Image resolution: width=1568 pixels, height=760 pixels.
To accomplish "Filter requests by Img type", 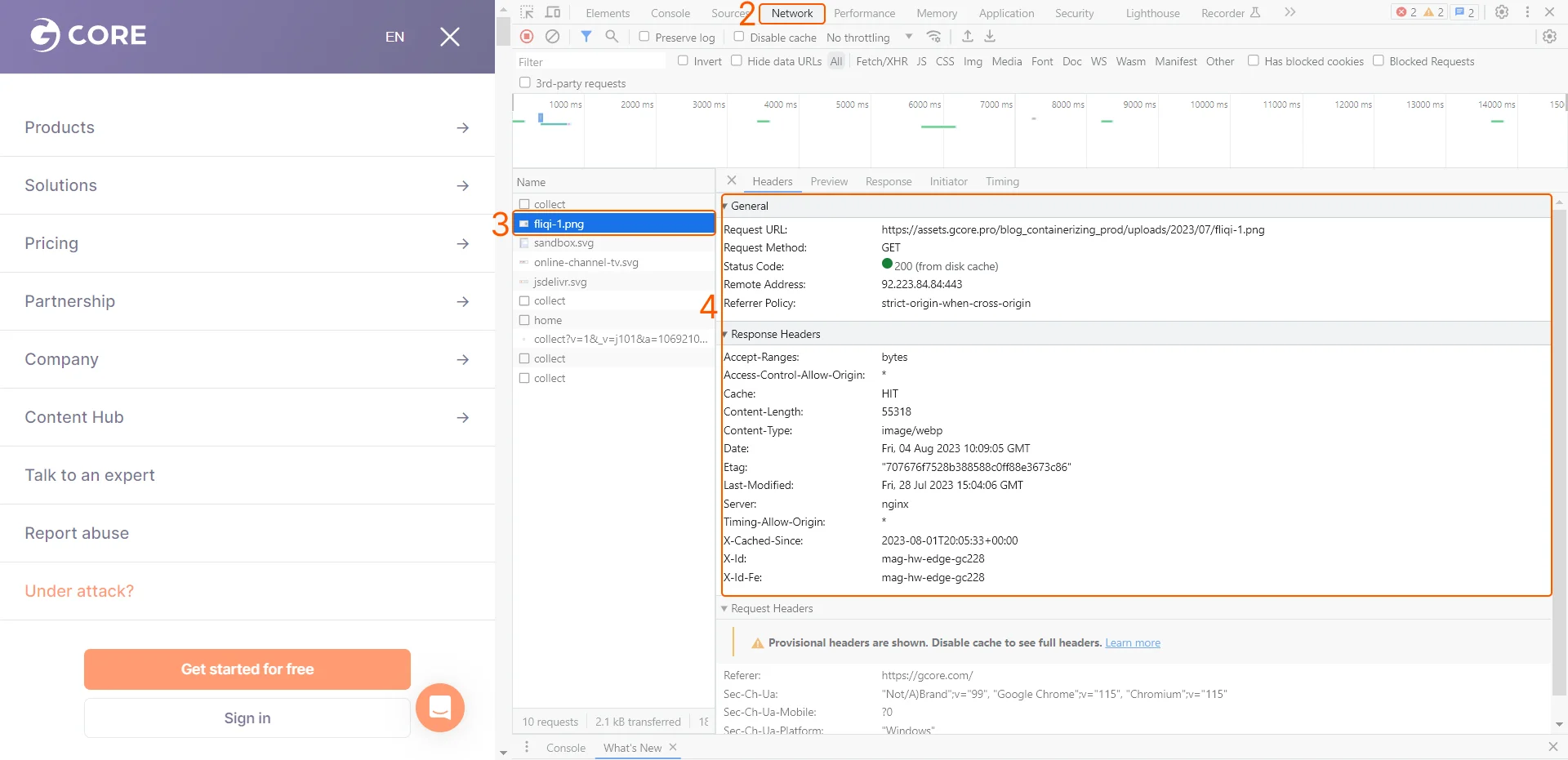I will click(x=973, y=61).
